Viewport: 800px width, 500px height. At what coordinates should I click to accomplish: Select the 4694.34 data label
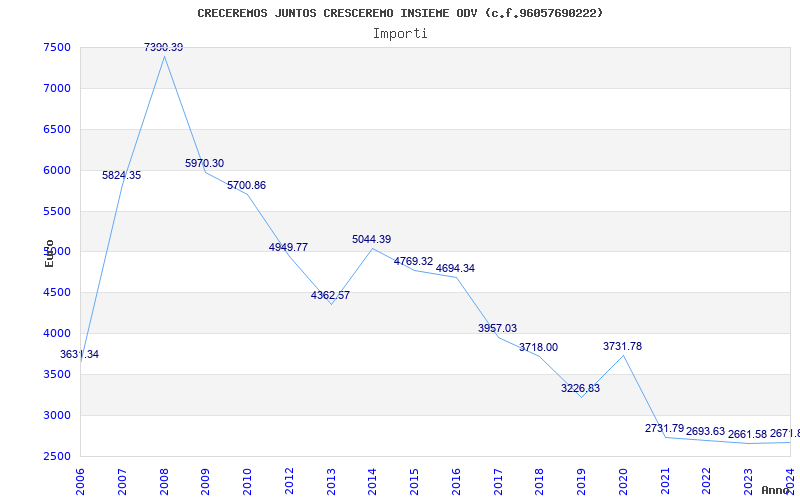coord(455,268)
